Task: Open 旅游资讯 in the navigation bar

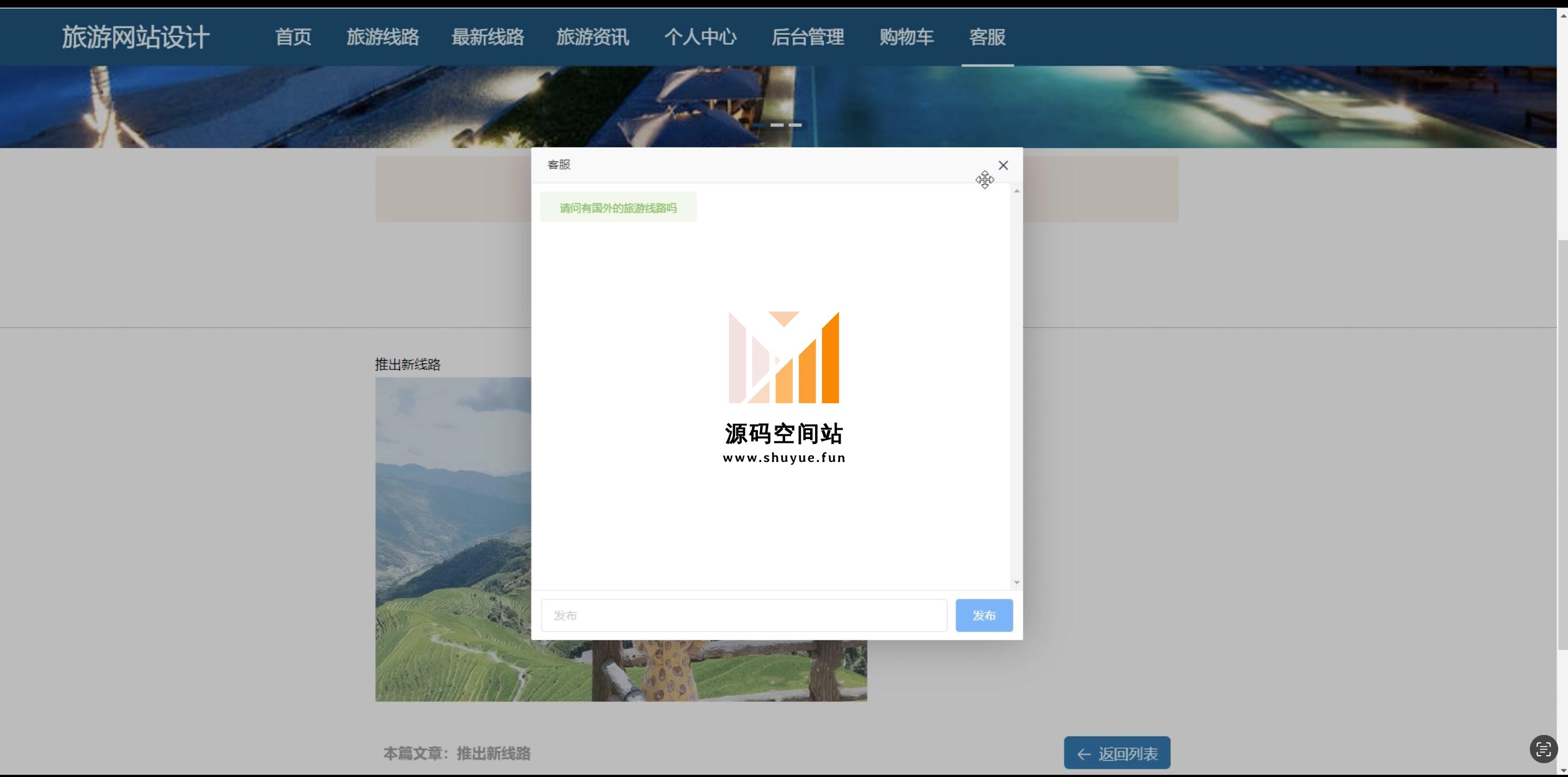Action: [592, 37]
